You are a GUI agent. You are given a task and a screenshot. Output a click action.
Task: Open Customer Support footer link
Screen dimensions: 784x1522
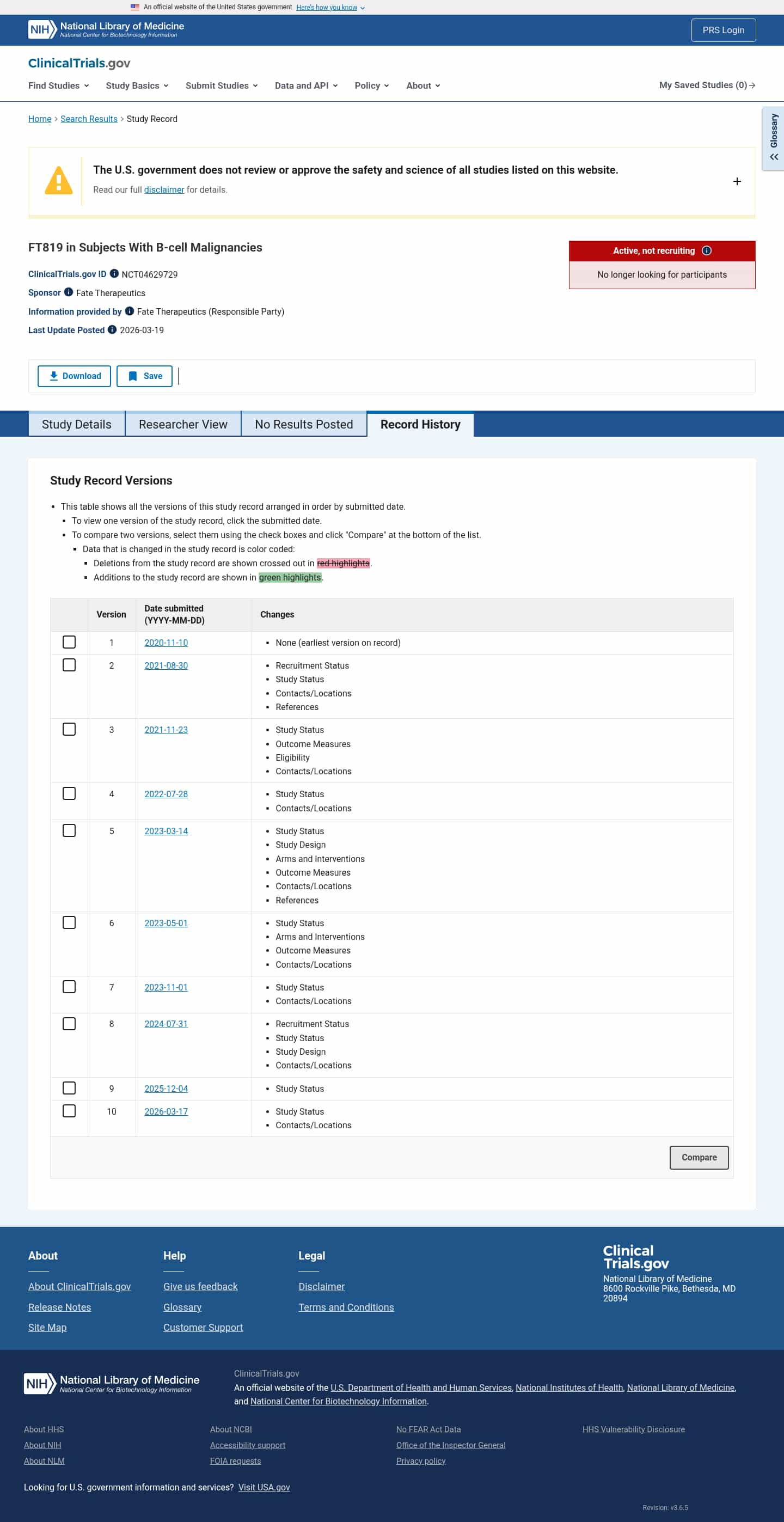point(203,1327)
